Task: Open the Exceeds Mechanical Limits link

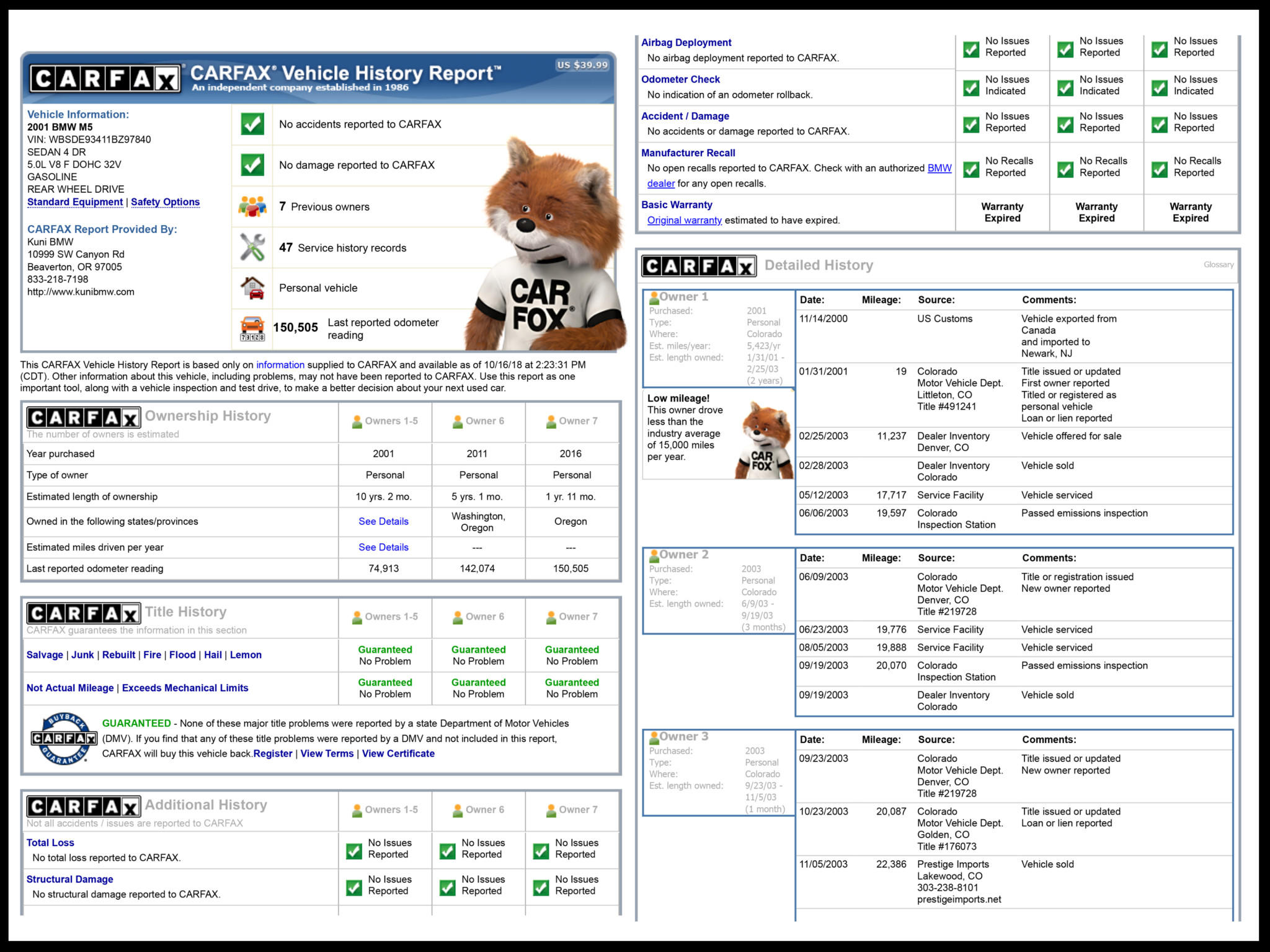Action: [185, 688]
